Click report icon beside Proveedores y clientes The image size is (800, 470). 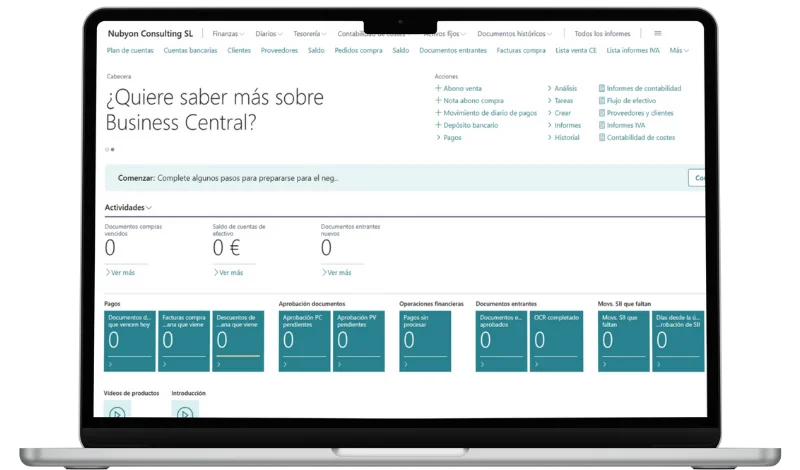(602, 113)
